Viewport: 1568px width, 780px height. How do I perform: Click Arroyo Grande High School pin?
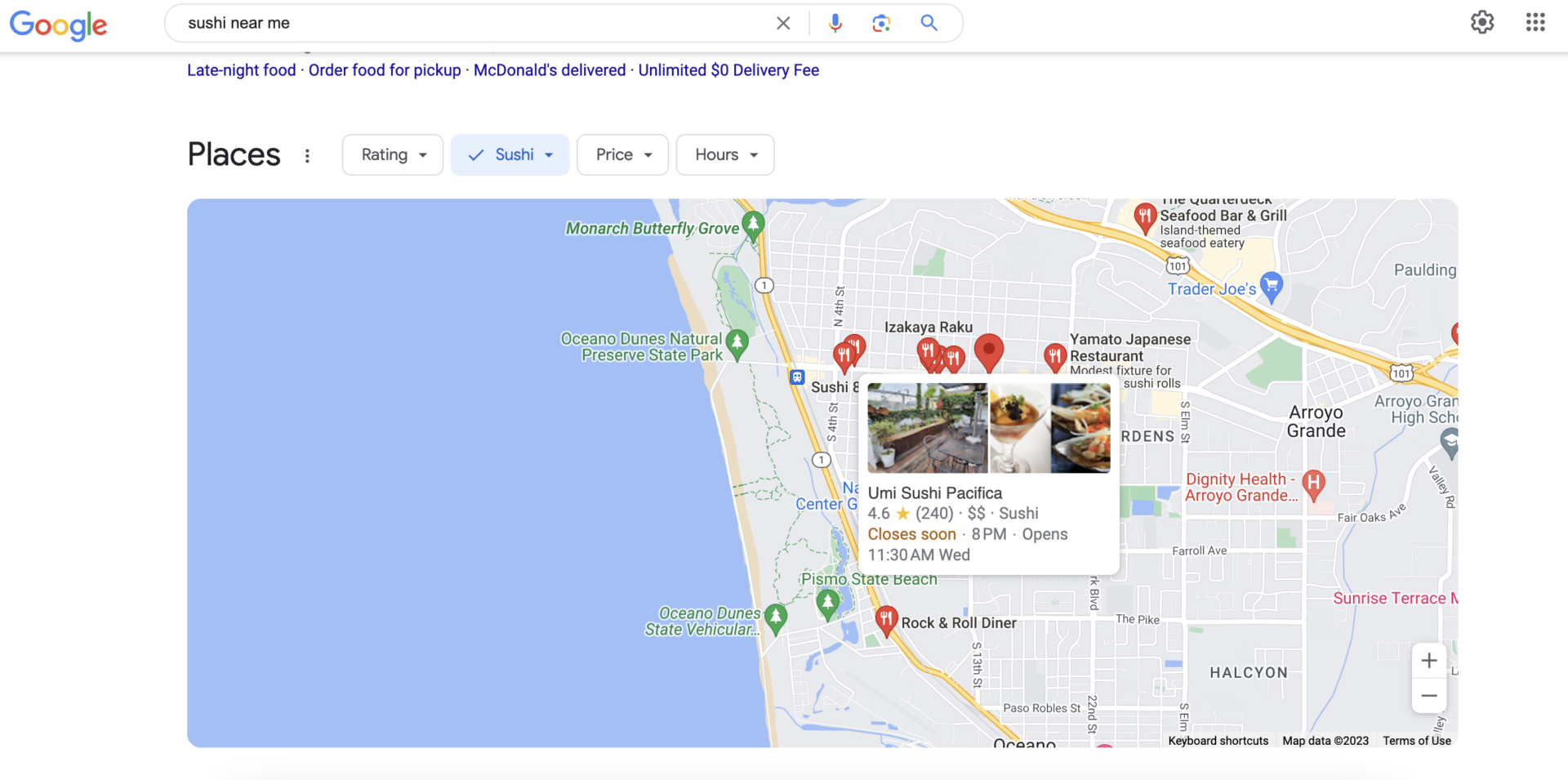1450,443
